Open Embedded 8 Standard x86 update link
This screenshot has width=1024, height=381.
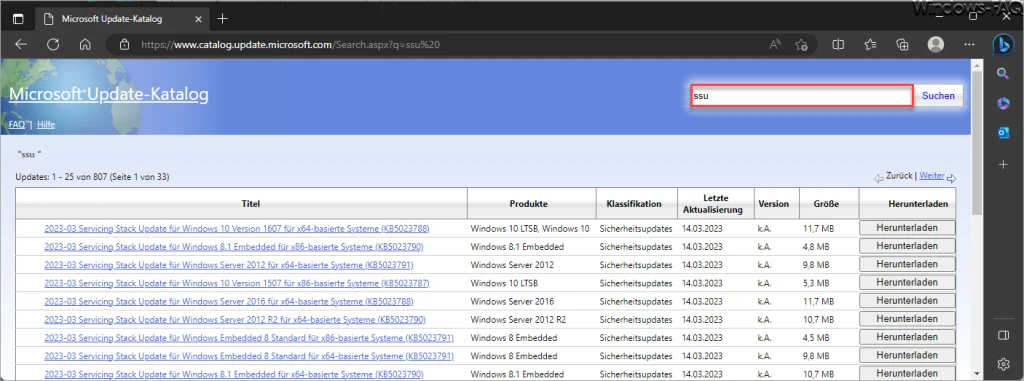pyautogui.click(x=249, y=339)
